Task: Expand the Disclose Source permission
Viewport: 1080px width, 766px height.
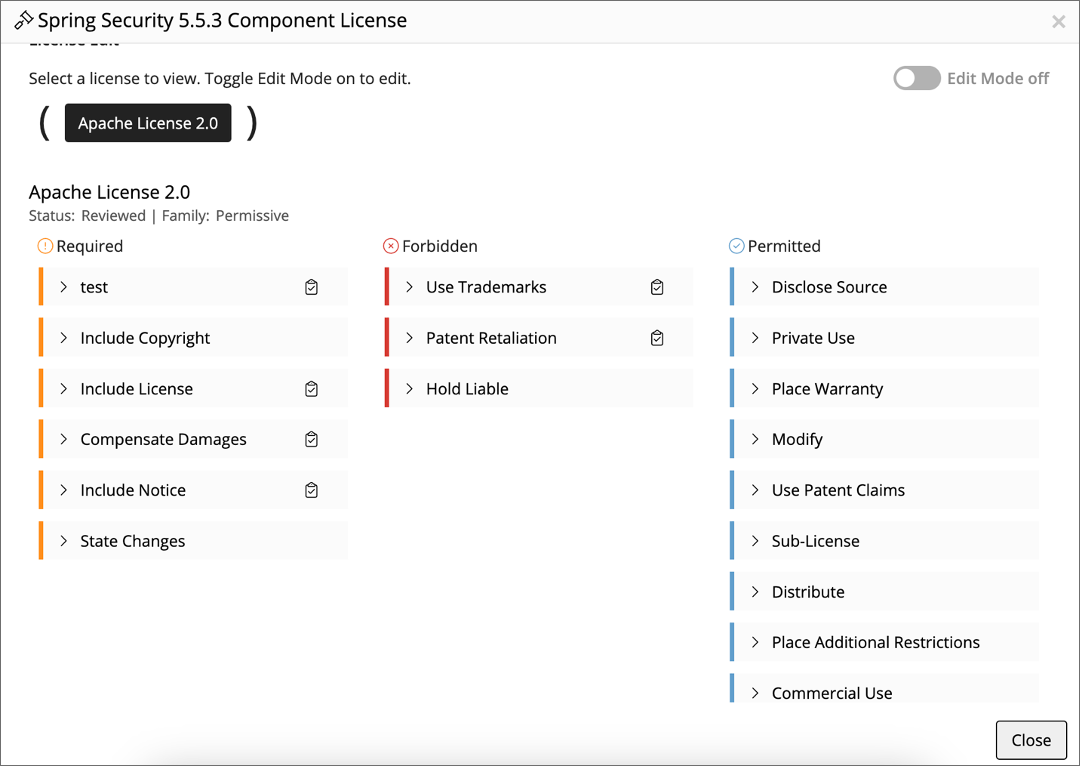Action: pyautogui.click(x=756, y=287)
